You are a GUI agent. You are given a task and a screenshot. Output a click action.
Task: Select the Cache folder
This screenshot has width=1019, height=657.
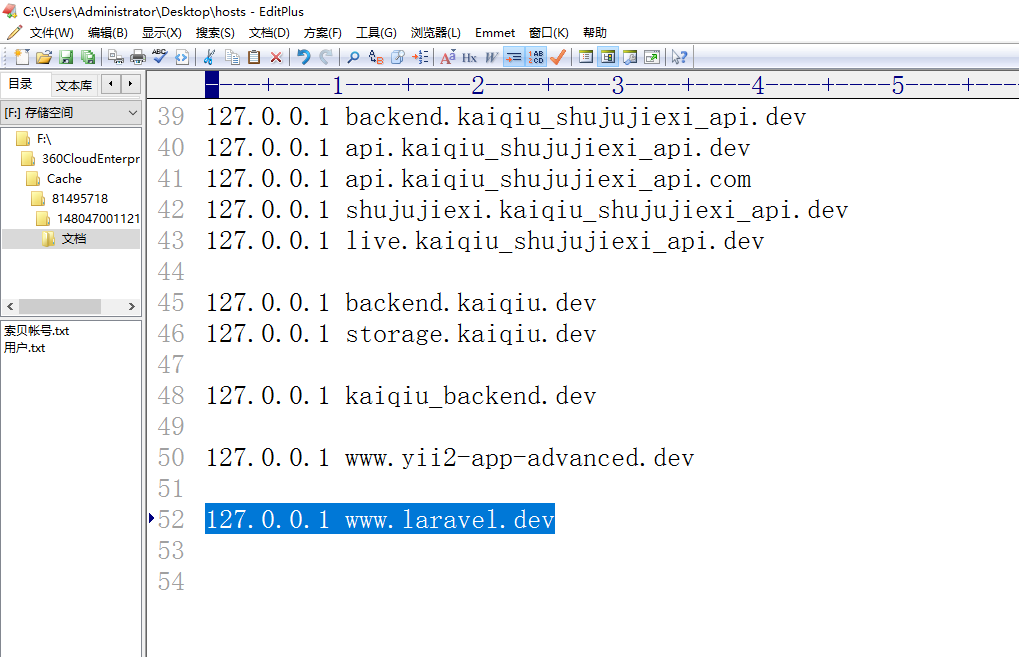[x=64, y=179]
